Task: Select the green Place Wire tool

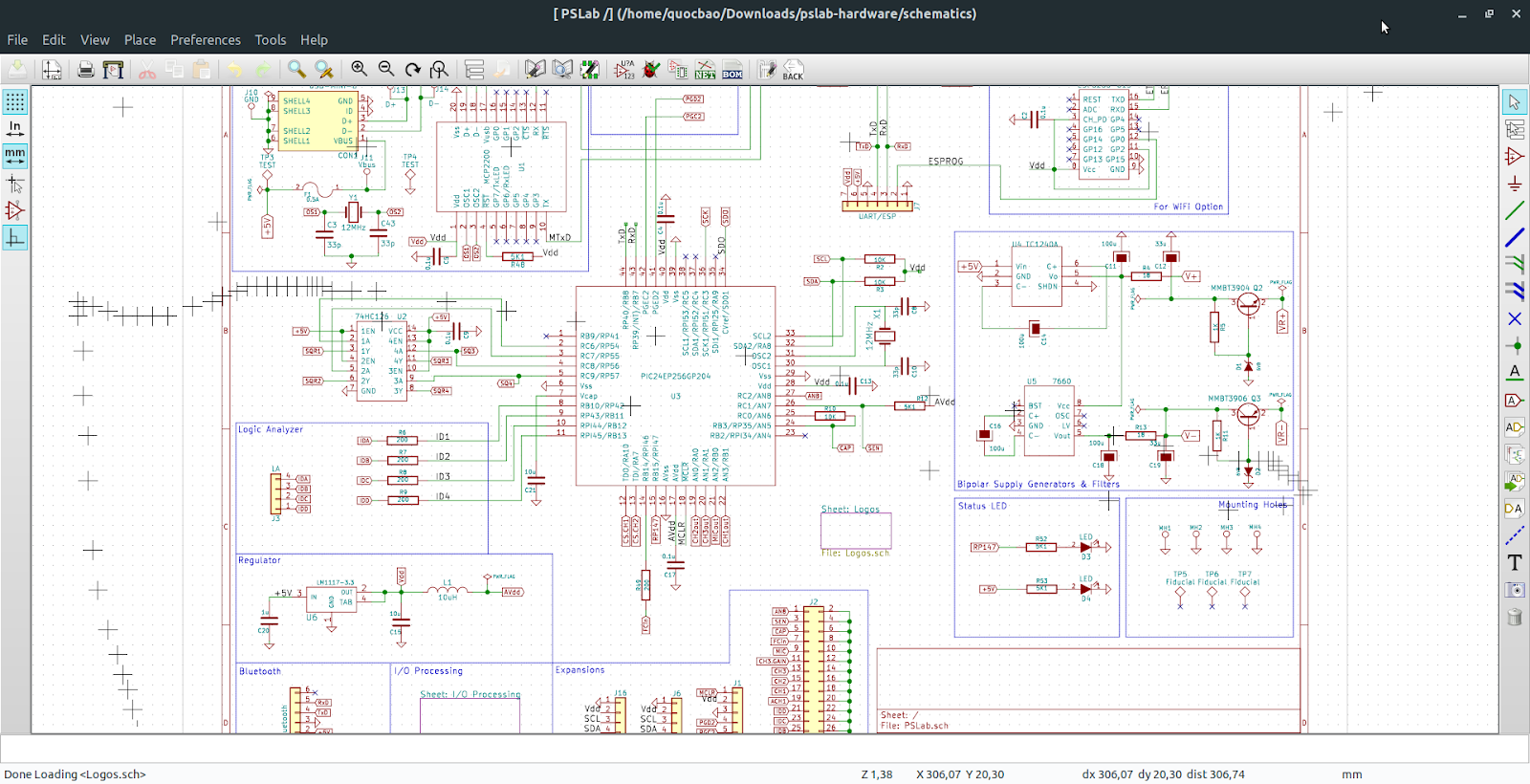Action: click(1514, 210)
